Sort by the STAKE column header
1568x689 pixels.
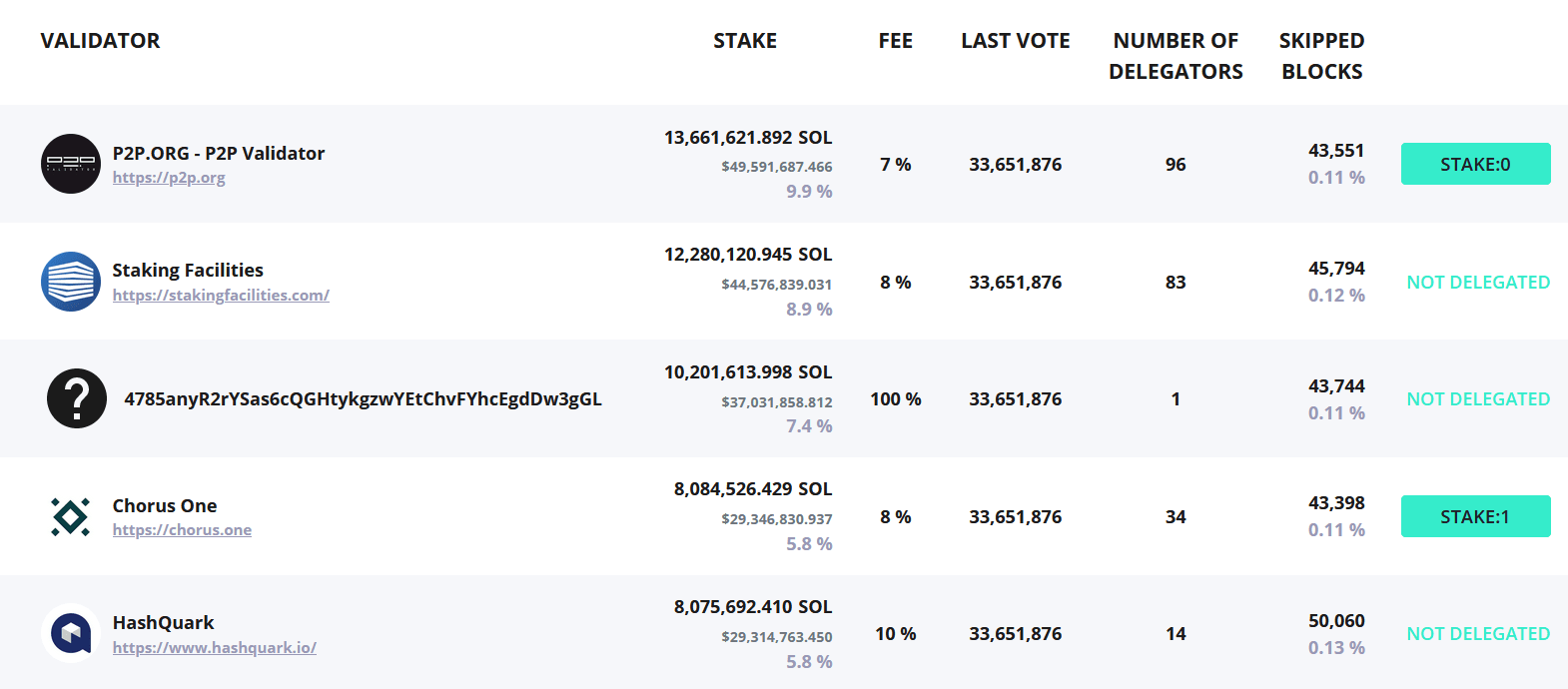745,41
